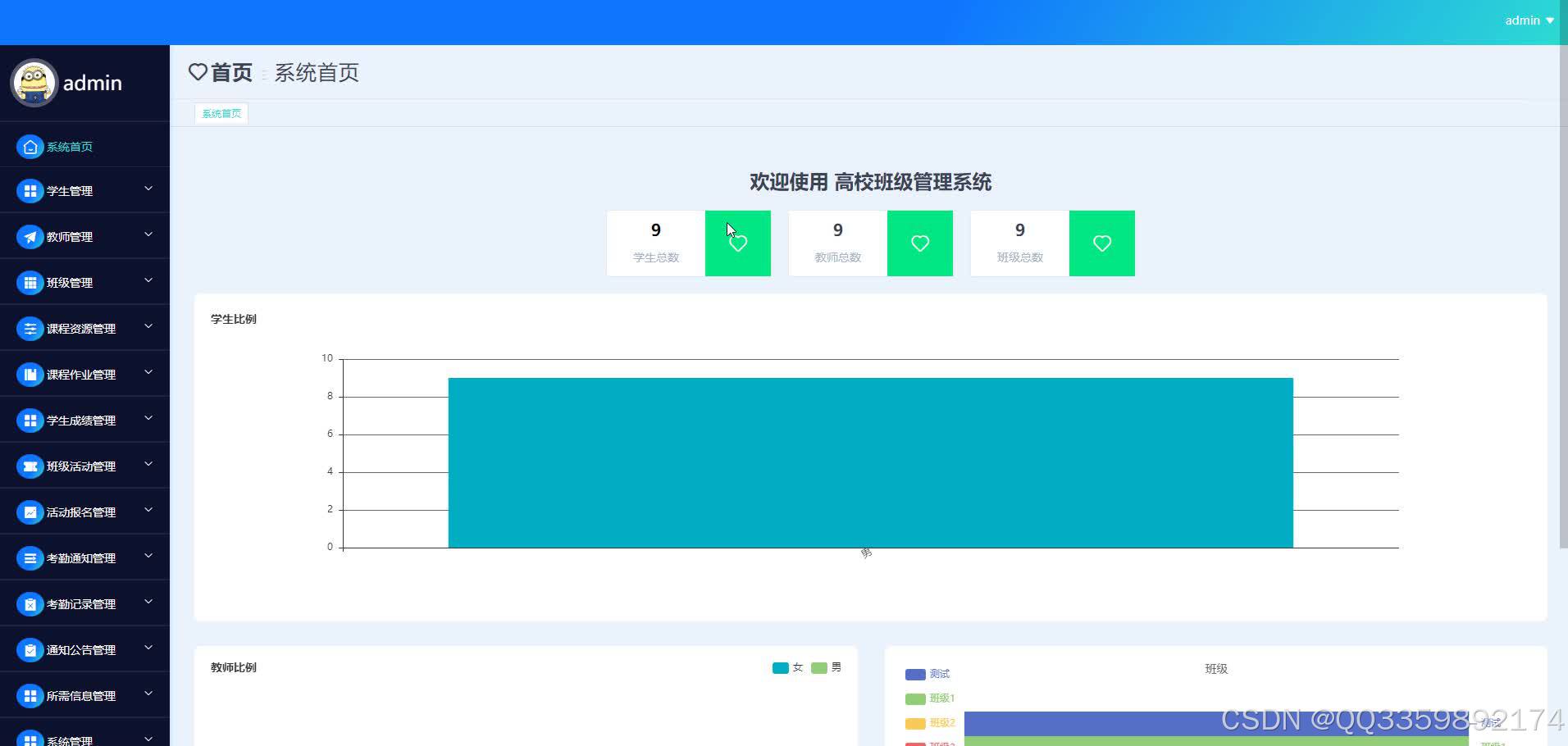Open 学生成绩管理 menu label

81,421
